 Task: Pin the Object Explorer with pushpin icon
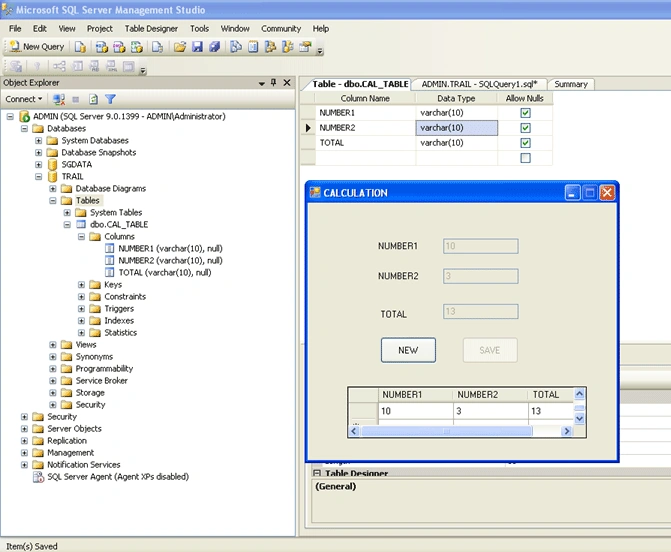point(274,83)
